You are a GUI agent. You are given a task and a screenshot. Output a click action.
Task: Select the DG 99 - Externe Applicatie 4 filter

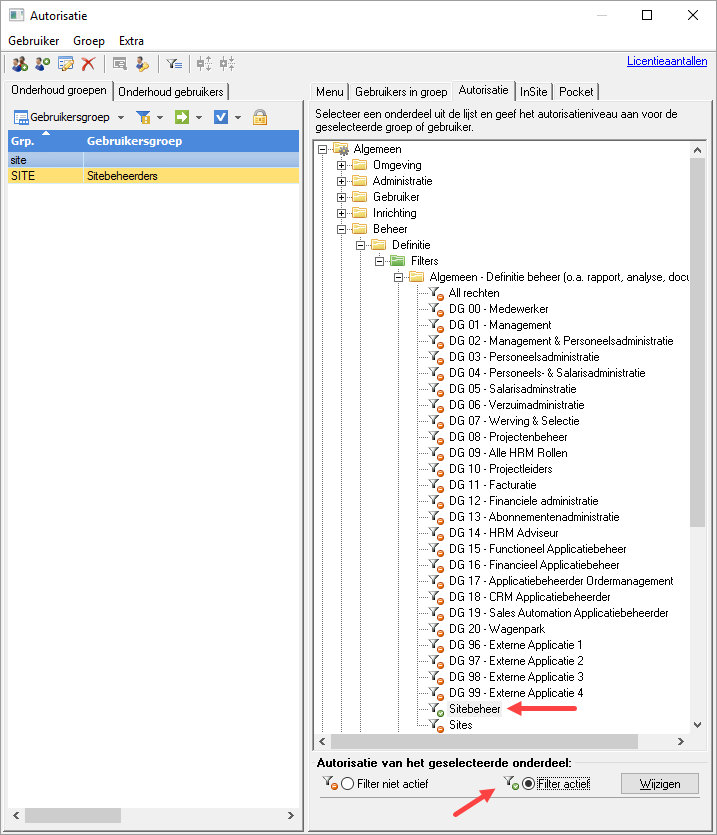click(x=516, y=693)
